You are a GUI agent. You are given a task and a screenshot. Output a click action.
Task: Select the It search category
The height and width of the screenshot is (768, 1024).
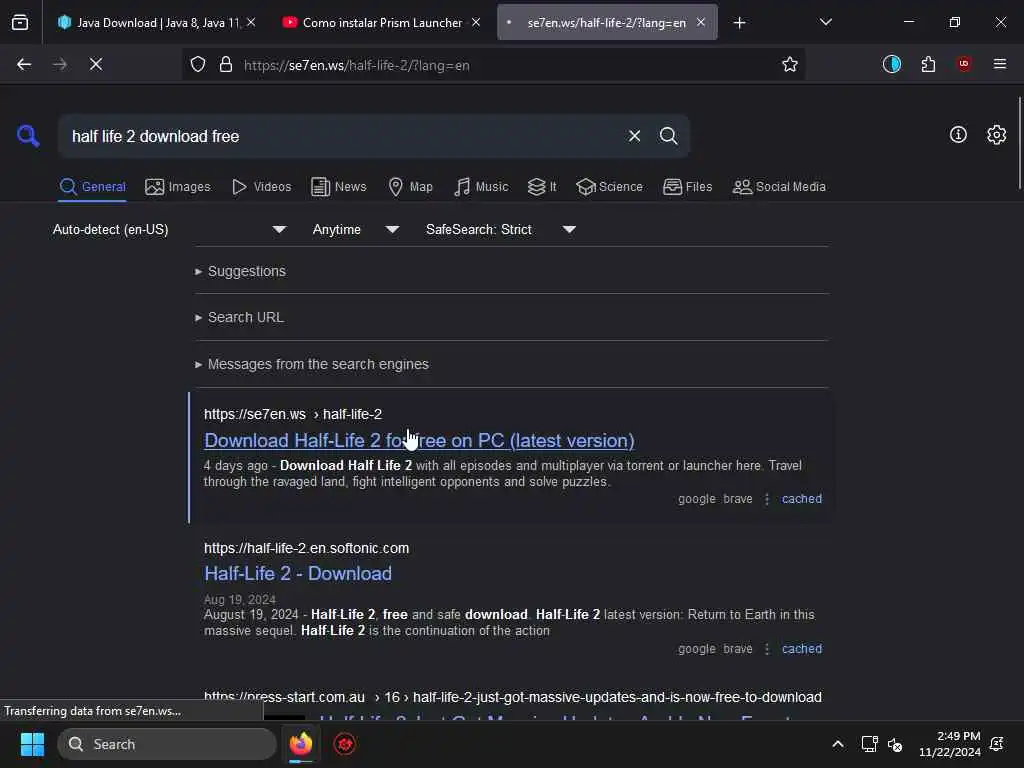(x=541, y=187)
